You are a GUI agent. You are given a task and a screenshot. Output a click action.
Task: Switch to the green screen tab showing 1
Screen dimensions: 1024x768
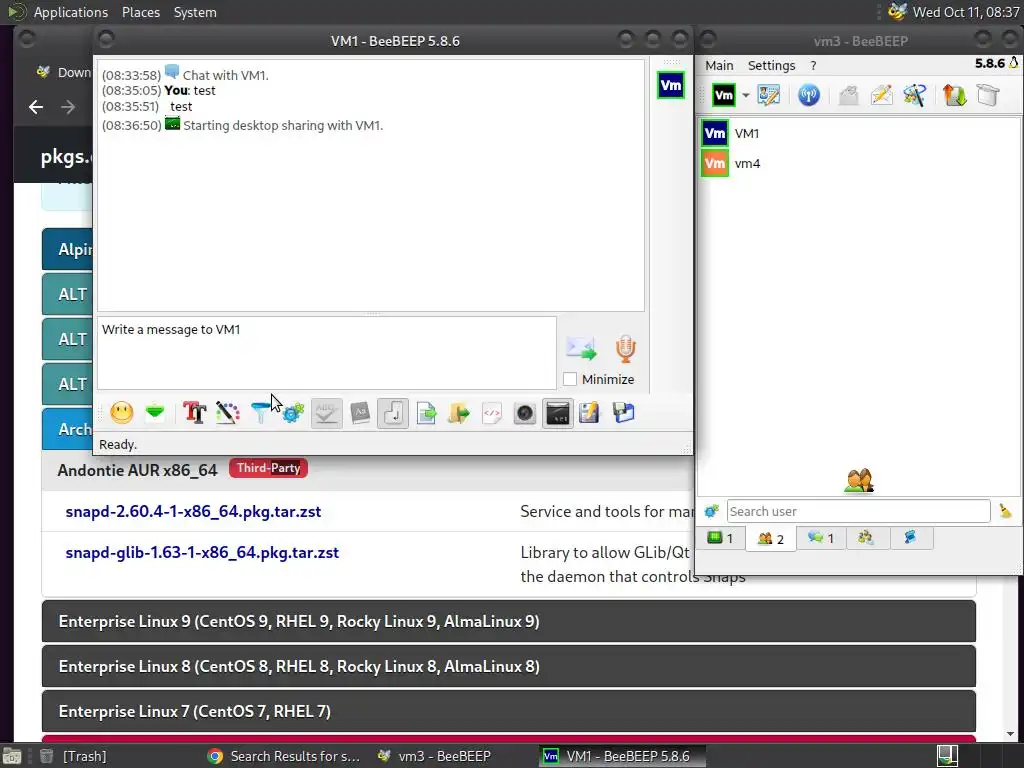(x=720, y=538)
